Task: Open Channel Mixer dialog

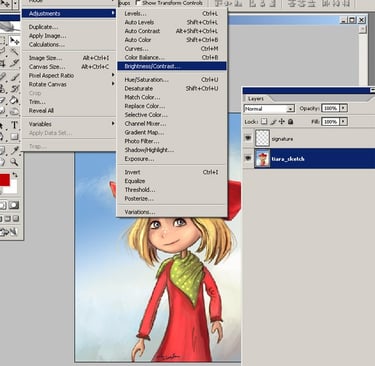Action: pos(172,123)
